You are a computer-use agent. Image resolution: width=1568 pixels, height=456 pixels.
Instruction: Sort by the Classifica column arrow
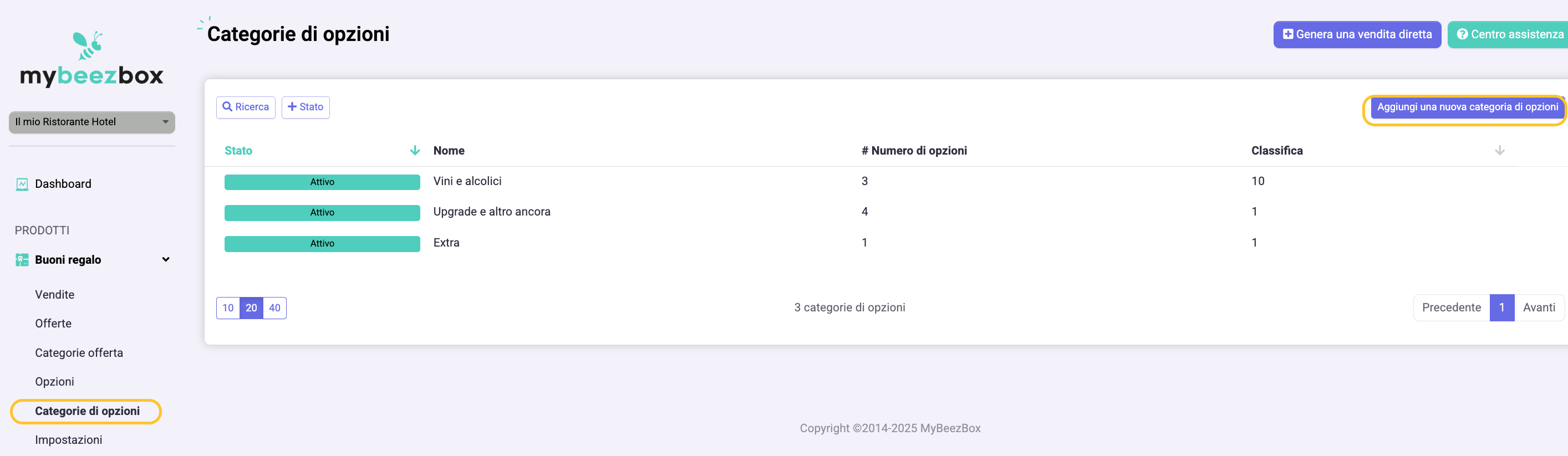[x=1499, y=151]
